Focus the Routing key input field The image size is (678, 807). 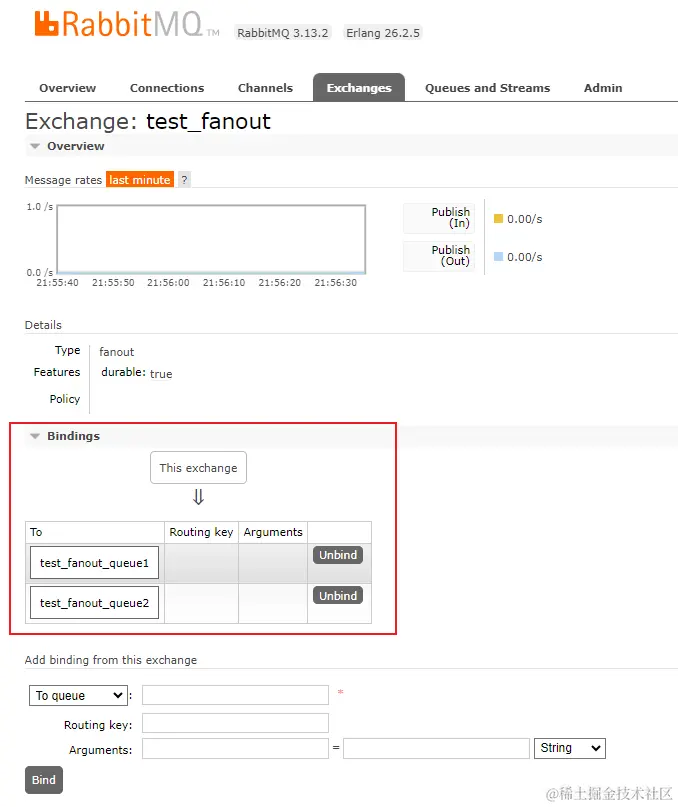(235, 723)
